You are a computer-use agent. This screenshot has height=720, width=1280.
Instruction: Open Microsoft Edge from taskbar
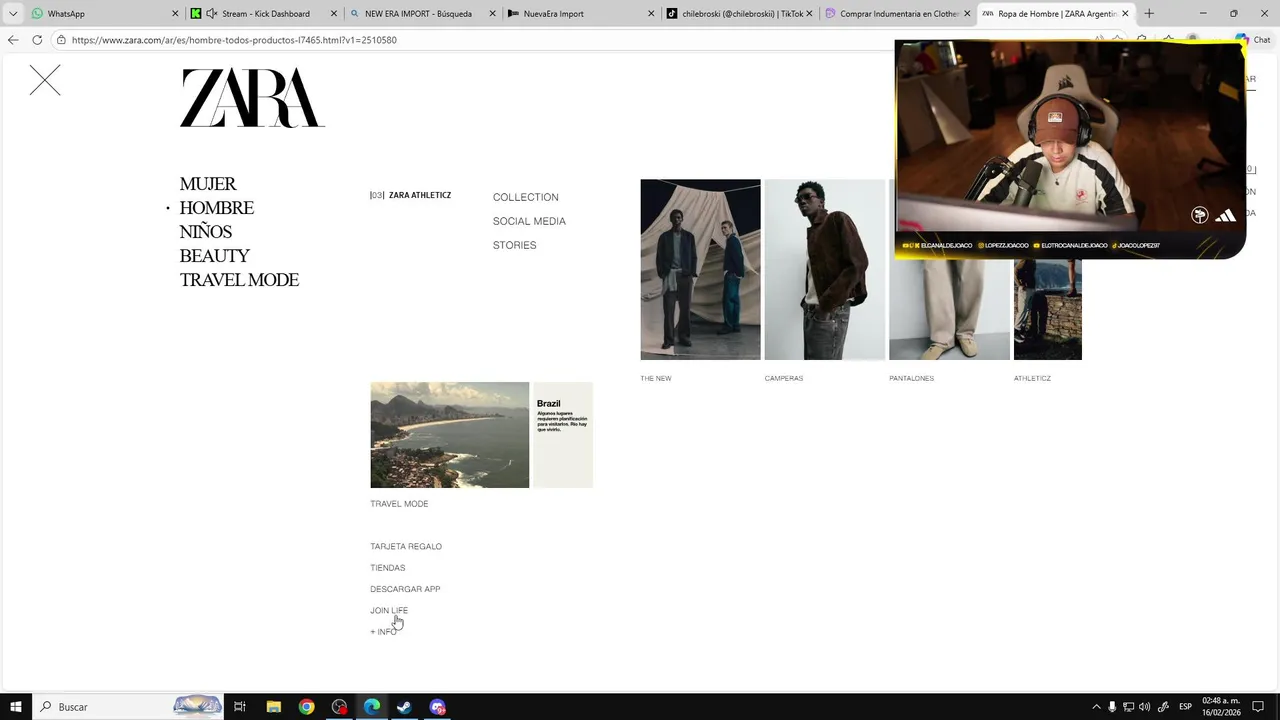click(x=372, y=707)
